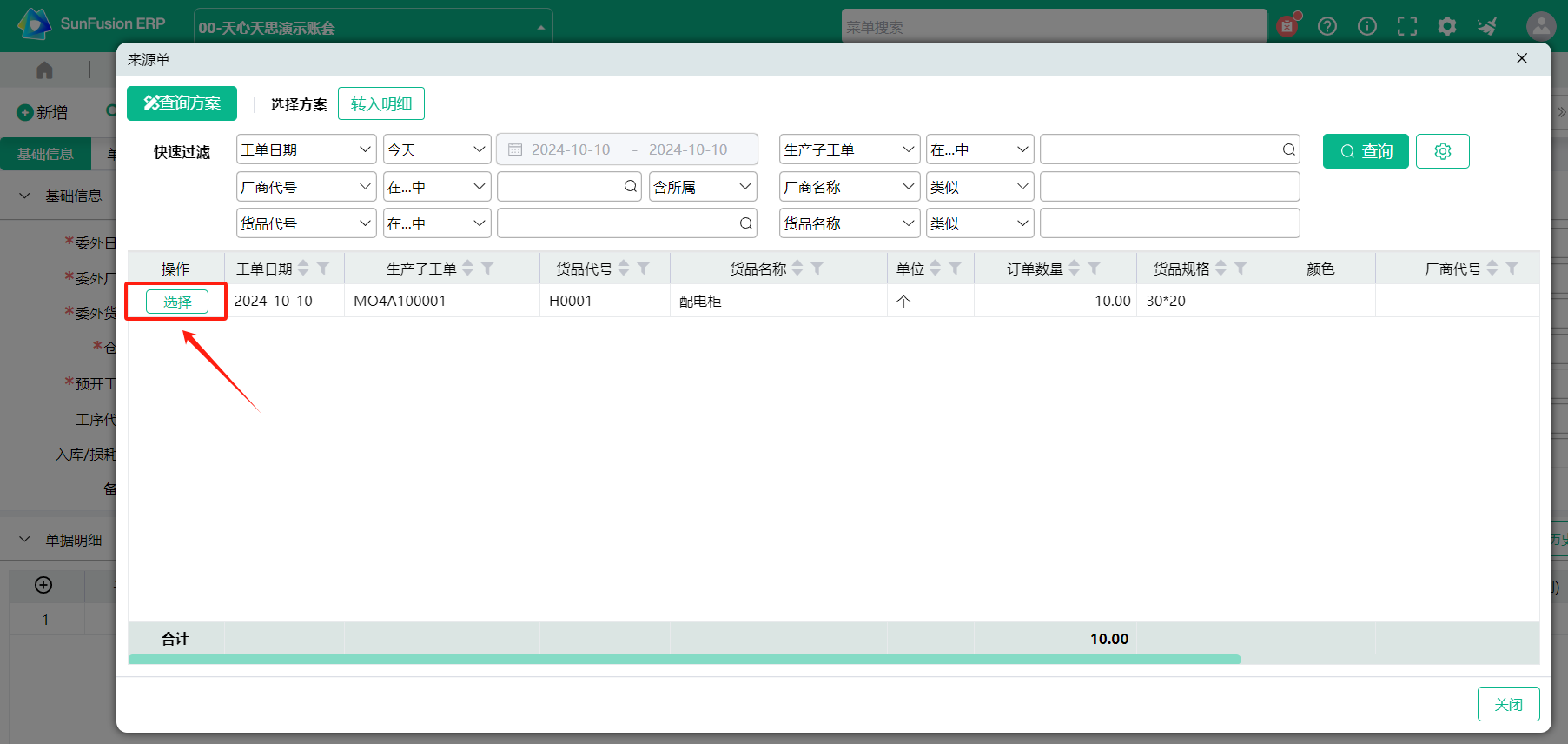The height and width of the screenshot is (744, 1568).
Task: Click the search icon in 生产子工单 field
Action: 1289,149
